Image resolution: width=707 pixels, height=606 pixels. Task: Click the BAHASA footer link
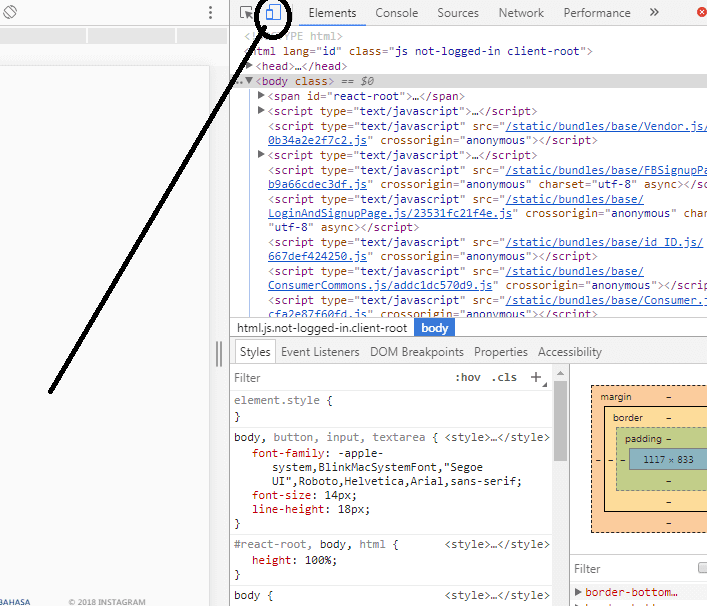(15, 602)
